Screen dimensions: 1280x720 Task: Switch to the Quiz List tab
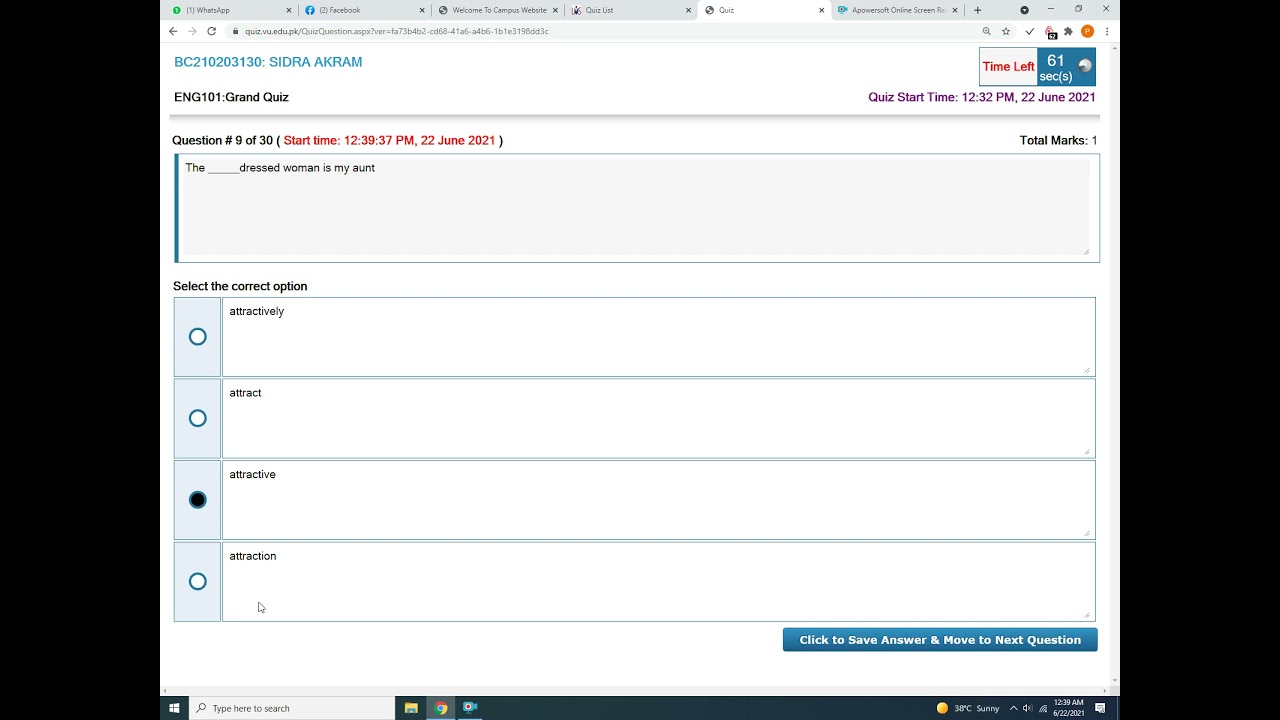(x=630, y=10)
